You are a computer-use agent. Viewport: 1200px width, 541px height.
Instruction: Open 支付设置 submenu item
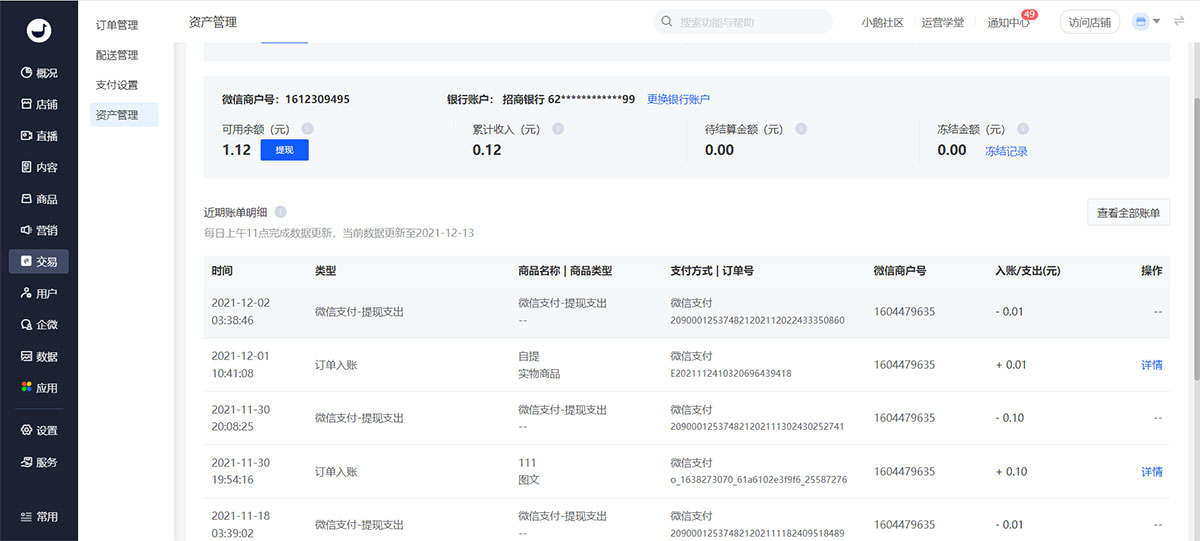117,85
